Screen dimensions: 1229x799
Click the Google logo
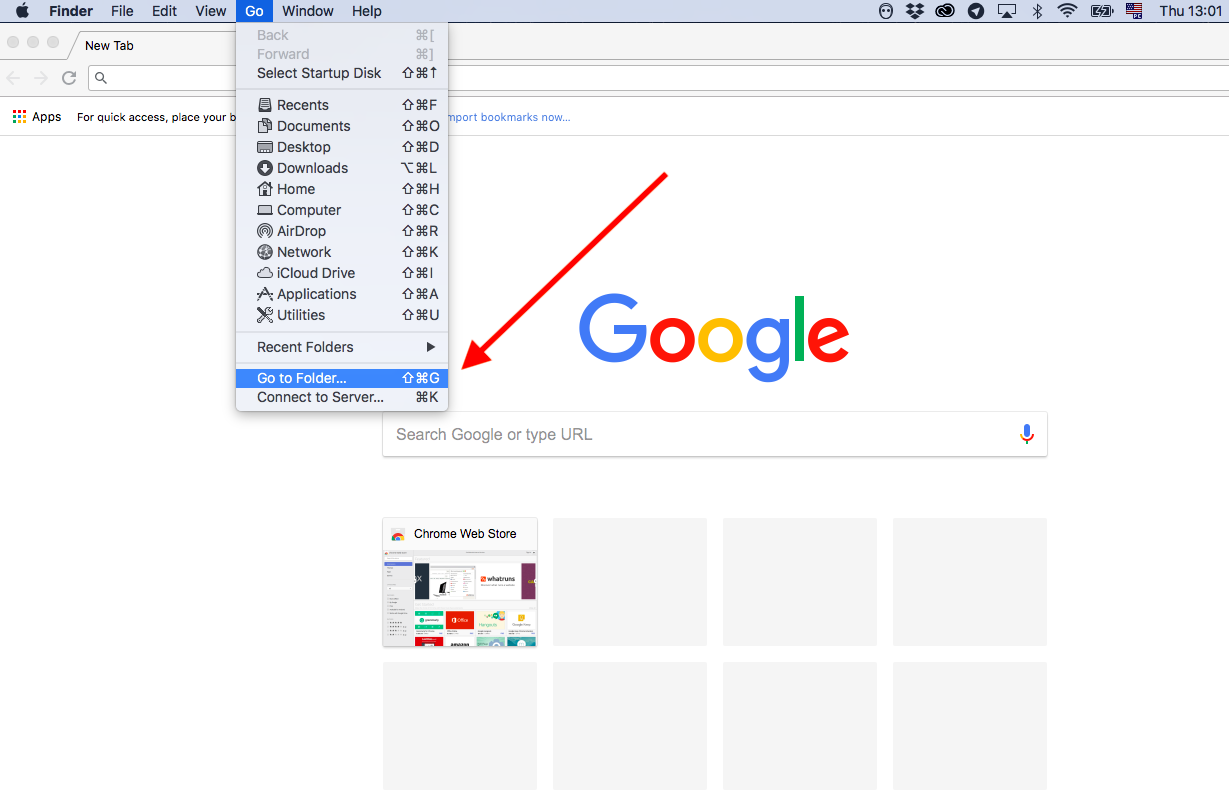(x=714, y=336)
